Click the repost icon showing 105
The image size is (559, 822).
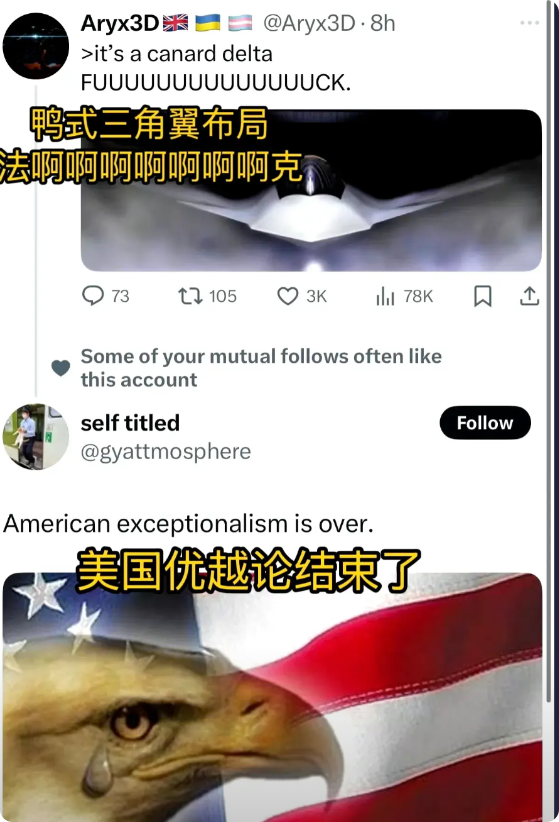tap(190, 296)
